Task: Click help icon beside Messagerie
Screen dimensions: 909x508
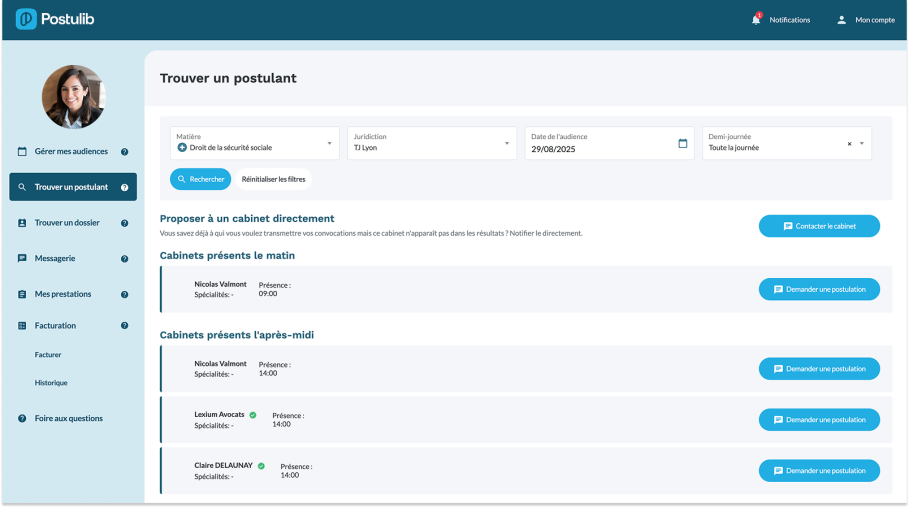Action: tap(125, 259)
